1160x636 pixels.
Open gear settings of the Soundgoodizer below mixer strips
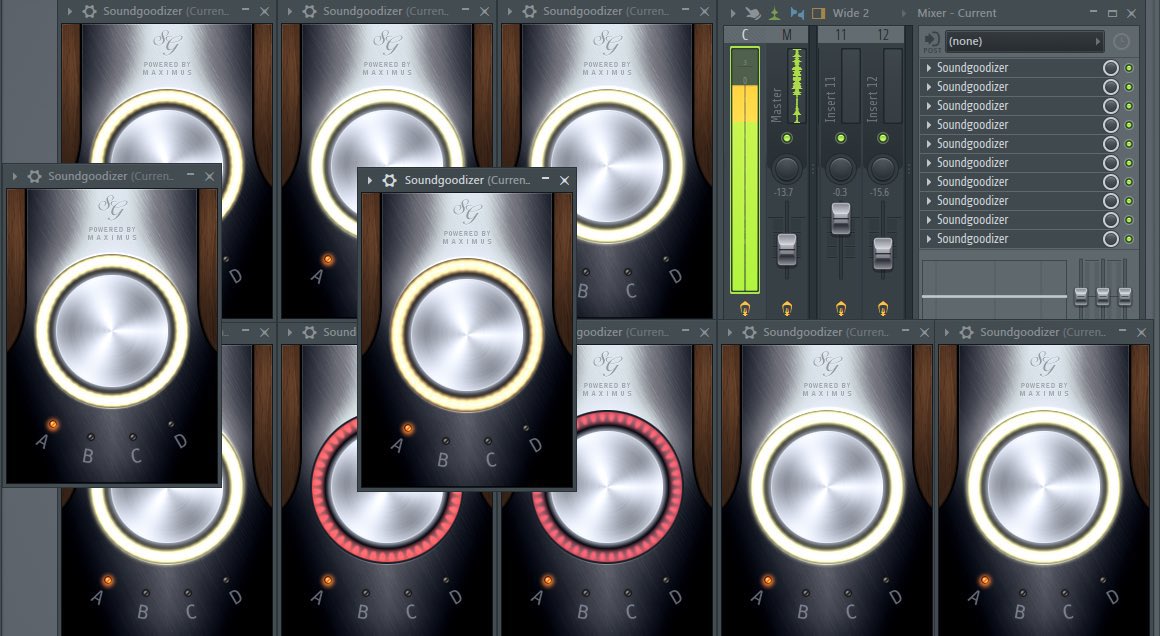click(x=749, y=332)
